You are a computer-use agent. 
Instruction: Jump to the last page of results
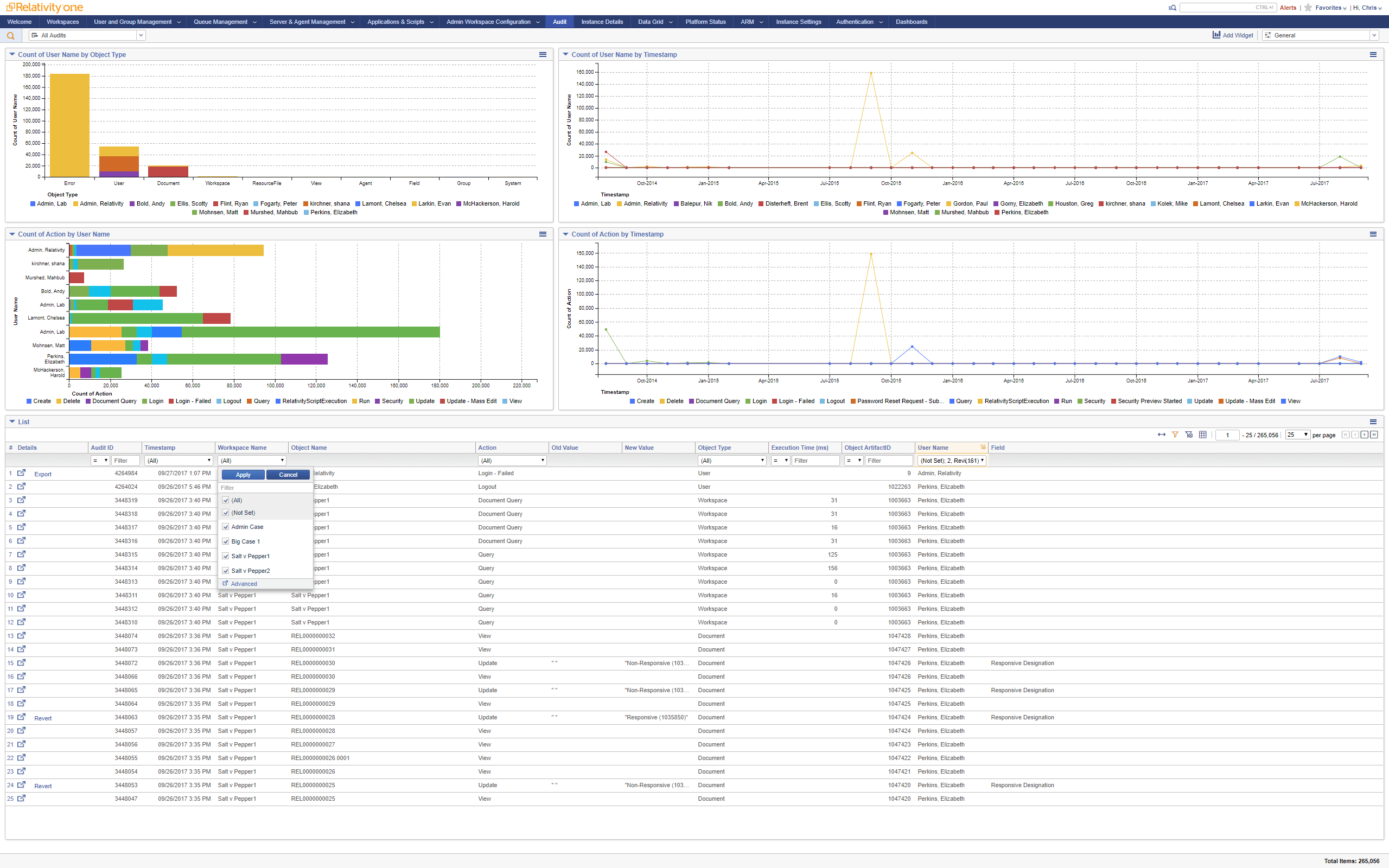click(1374, 435)
